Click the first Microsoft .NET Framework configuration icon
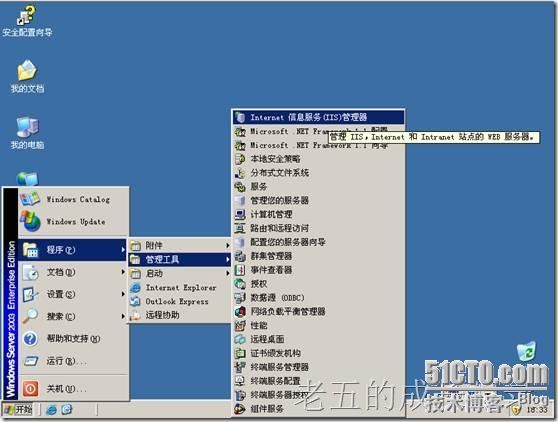The width and height of the screenshot is (558, 422). [240, 131]
